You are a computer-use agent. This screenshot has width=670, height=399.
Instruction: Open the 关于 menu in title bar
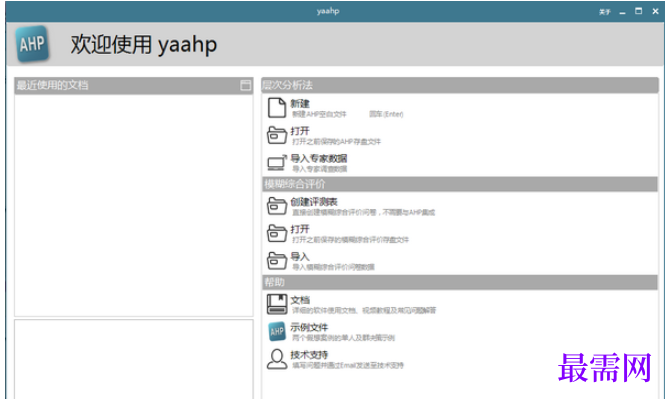tap(604, 12)
